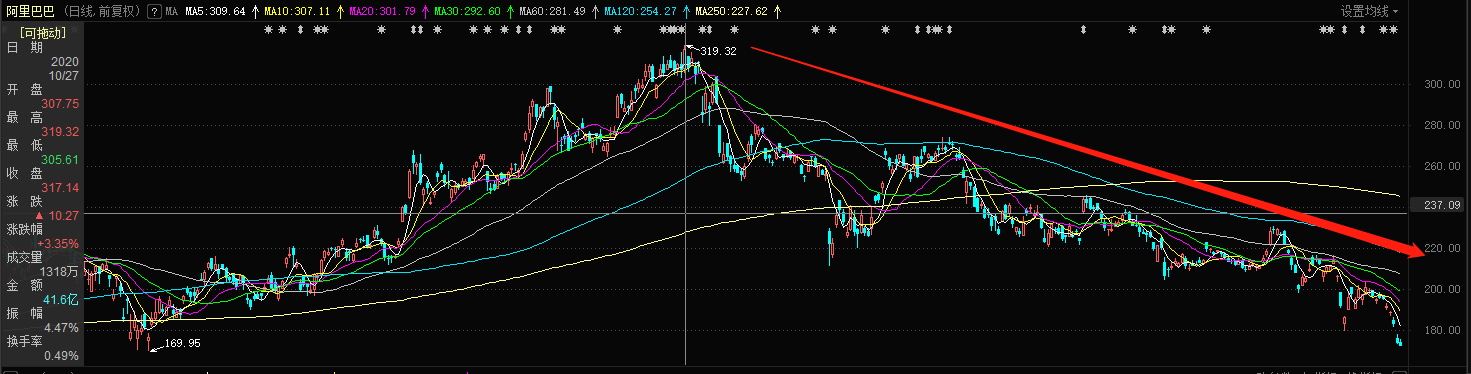Click the 200.00 price axis label
1471x374 pixels.
1441,289
